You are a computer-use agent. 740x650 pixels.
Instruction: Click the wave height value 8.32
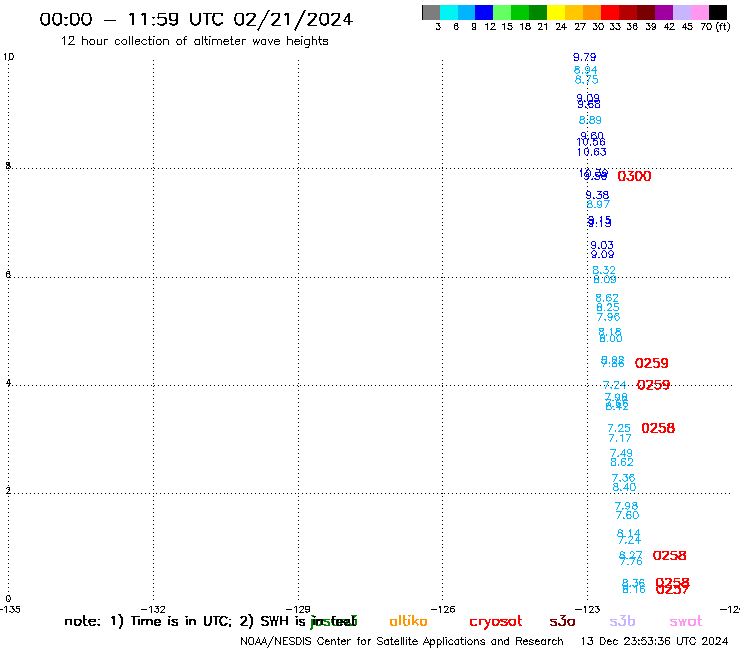[604, 270]
